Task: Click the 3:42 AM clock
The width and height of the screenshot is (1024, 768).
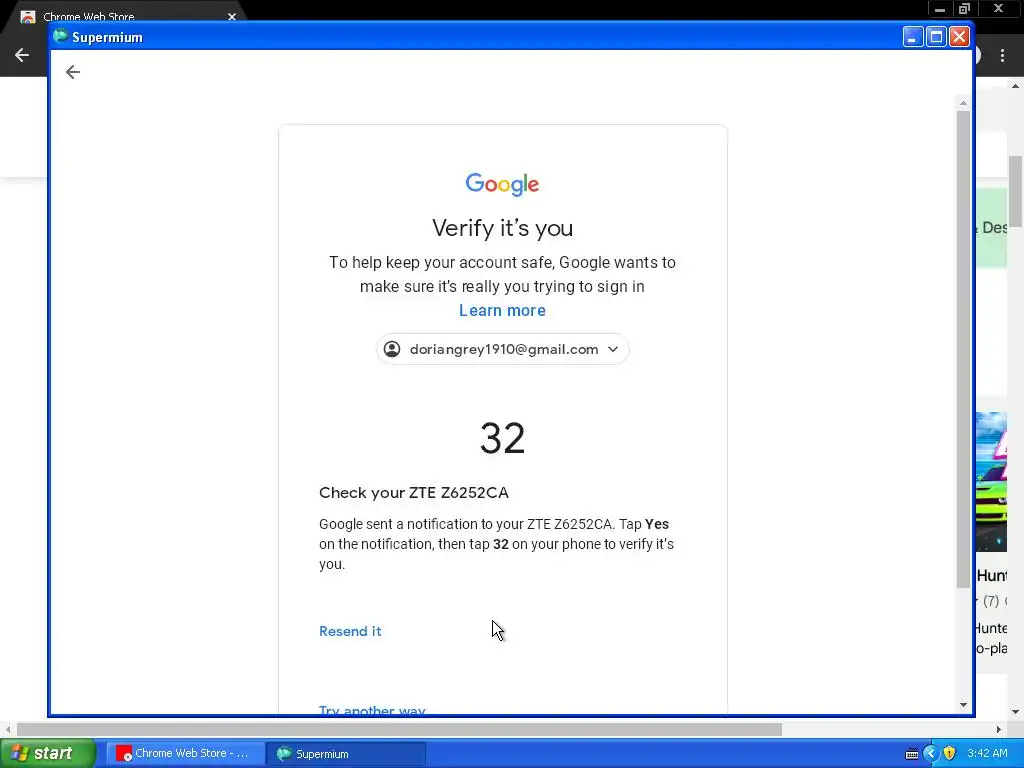Action: (x=987, y=753)
